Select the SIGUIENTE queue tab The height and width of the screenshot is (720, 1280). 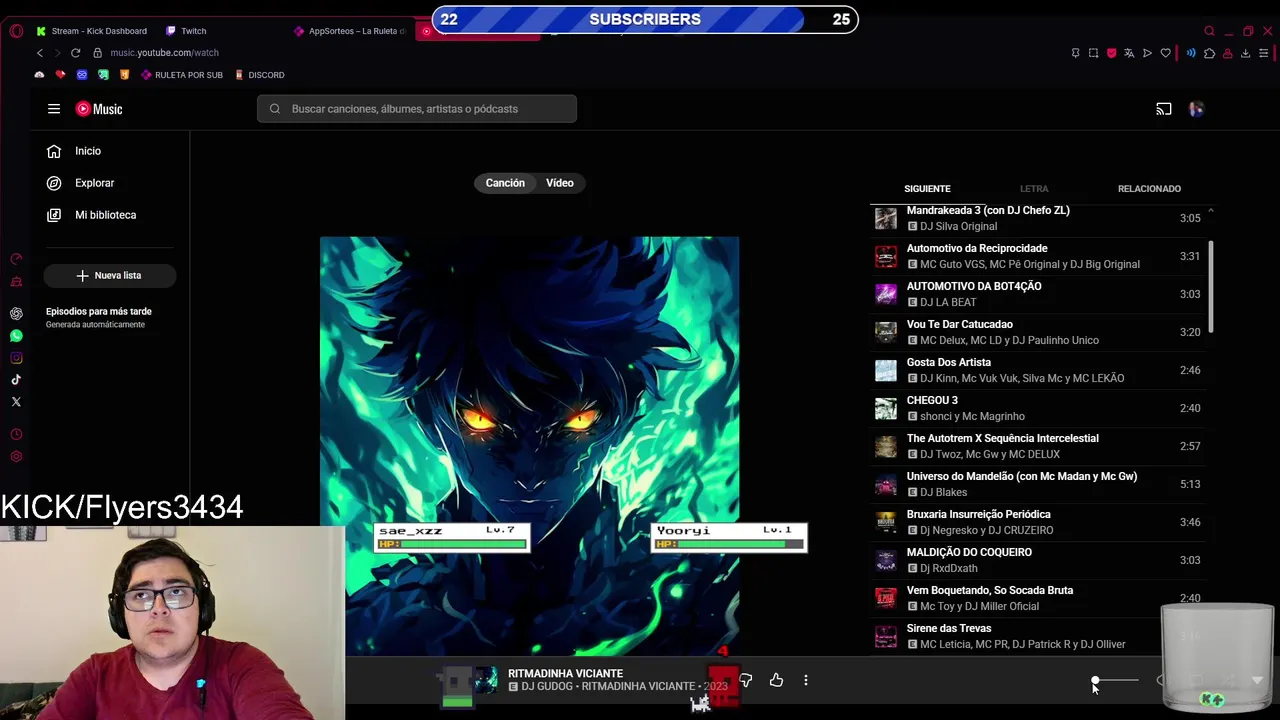(x=927, y=188)
